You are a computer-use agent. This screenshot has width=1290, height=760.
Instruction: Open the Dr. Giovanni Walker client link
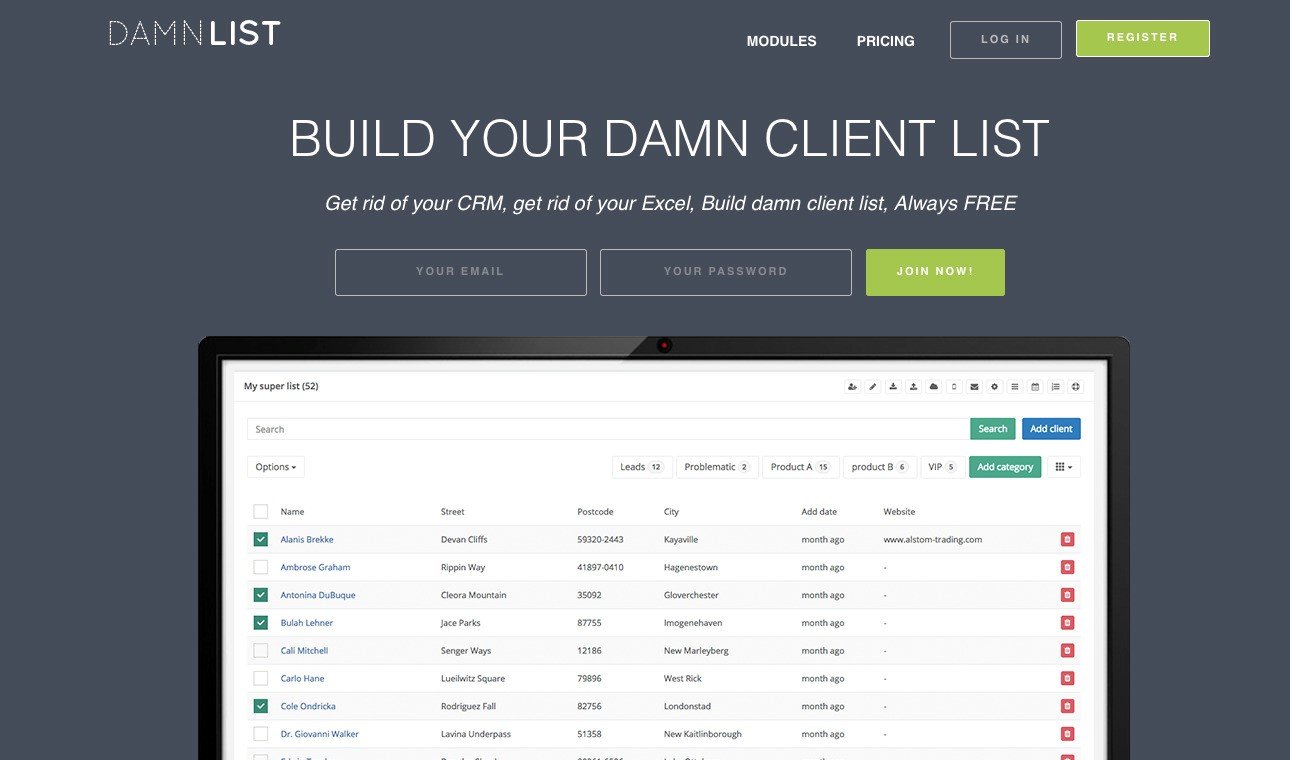point(319,734)
